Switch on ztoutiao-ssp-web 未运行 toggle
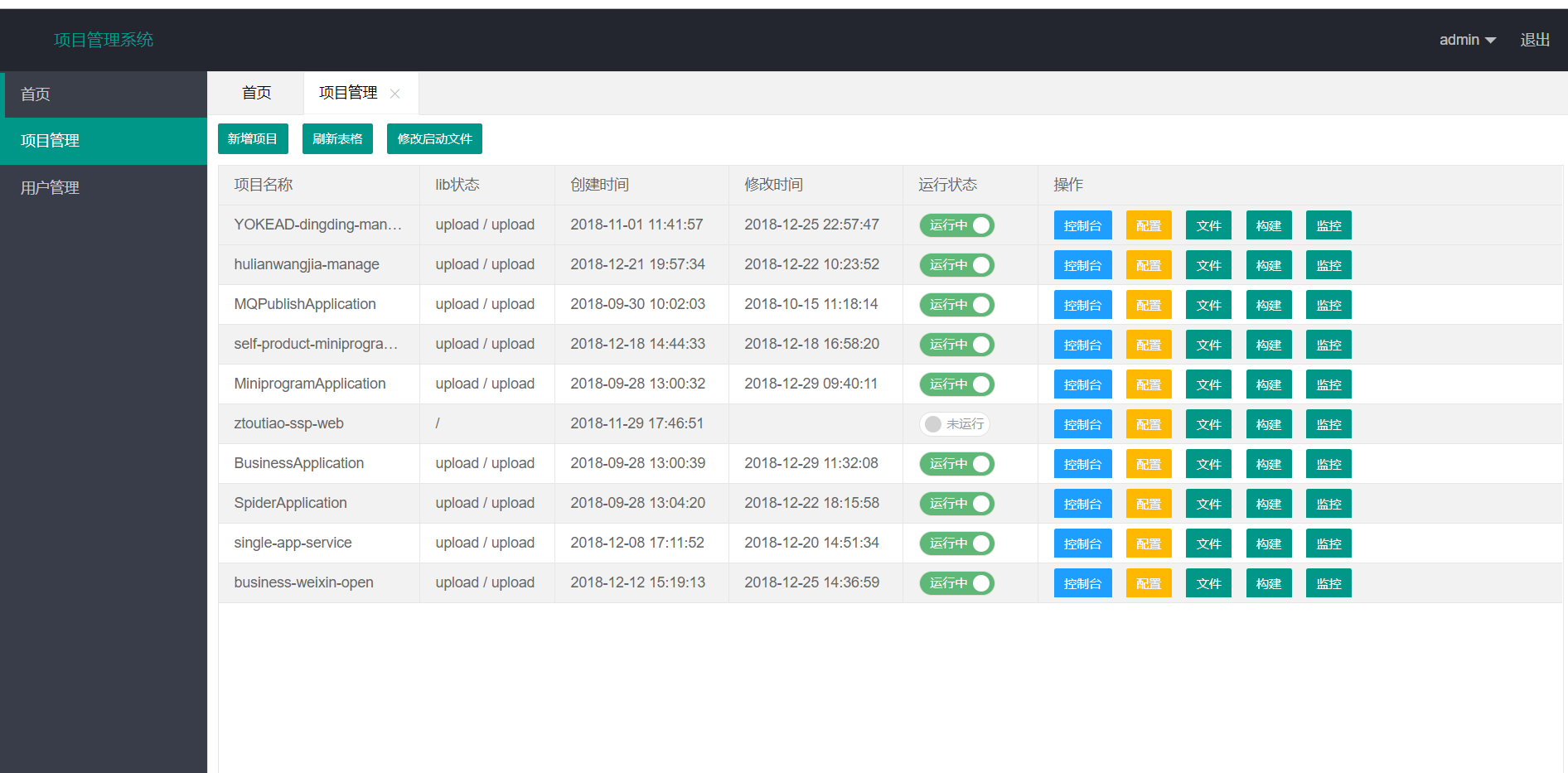 point(955,424)
